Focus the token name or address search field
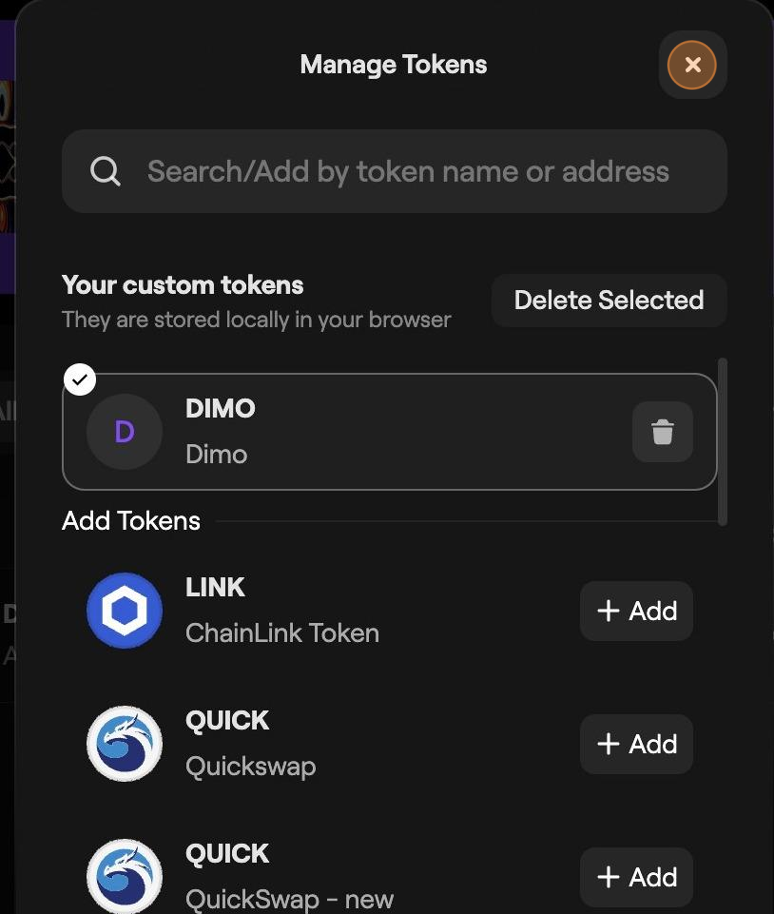The width and height of the screenshot is (774, 914). click(394, 171)
